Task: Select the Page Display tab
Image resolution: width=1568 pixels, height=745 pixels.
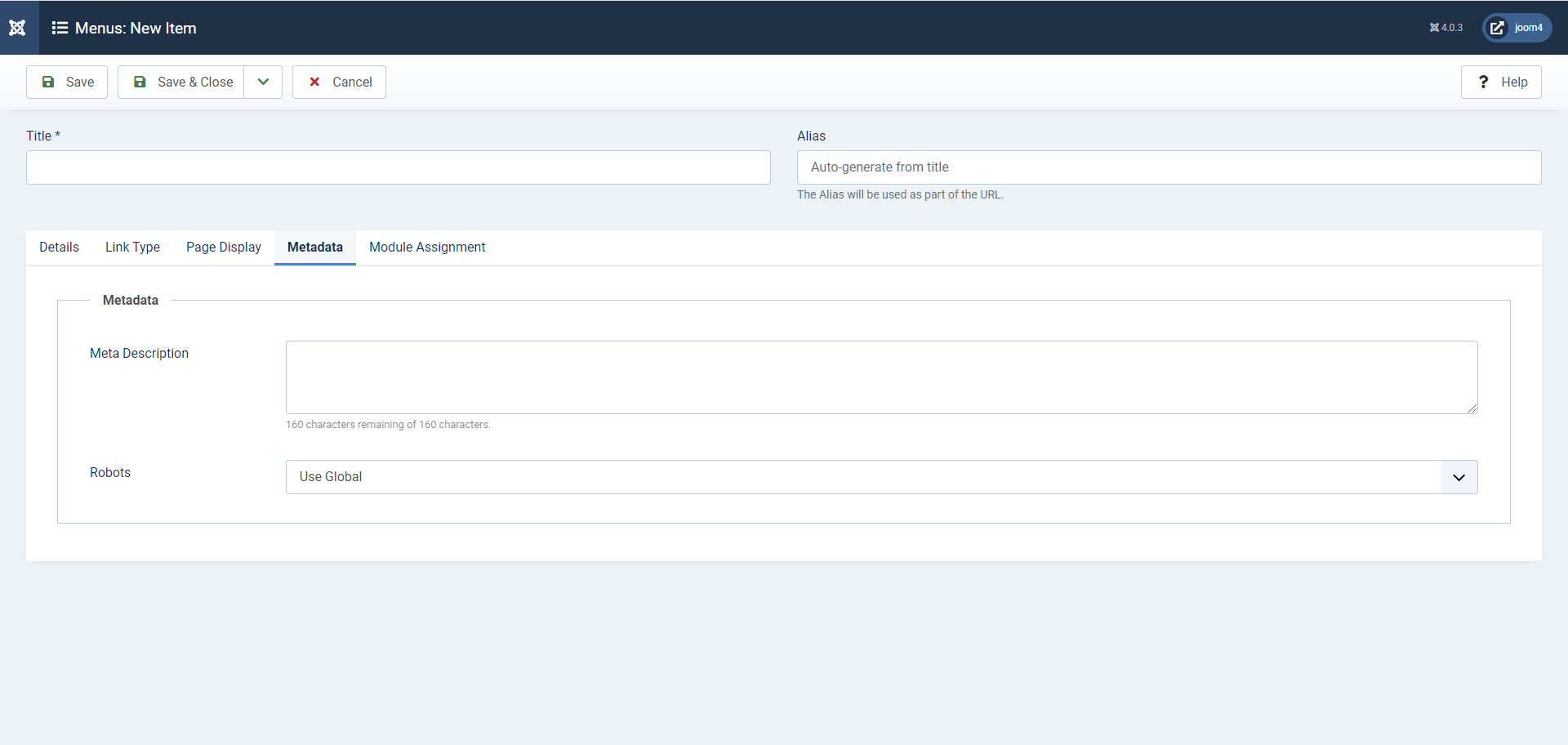Action: [x=223, y=247]
